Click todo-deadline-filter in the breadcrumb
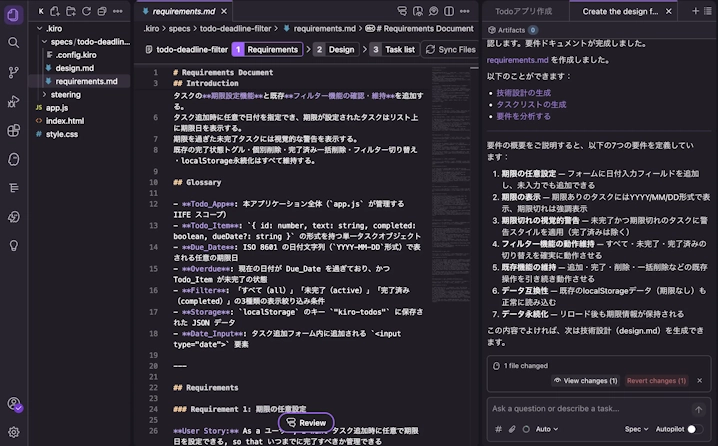The height and width of the screenshot is (446, 718). click(235, 28)
